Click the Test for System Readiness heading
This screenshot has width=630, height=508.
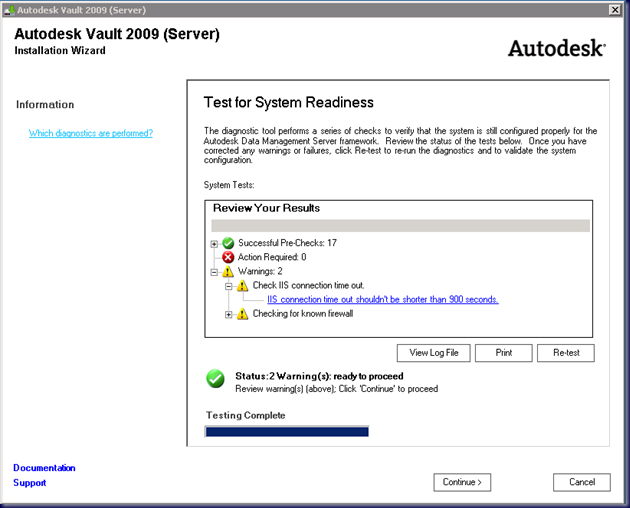click(288, 102)
